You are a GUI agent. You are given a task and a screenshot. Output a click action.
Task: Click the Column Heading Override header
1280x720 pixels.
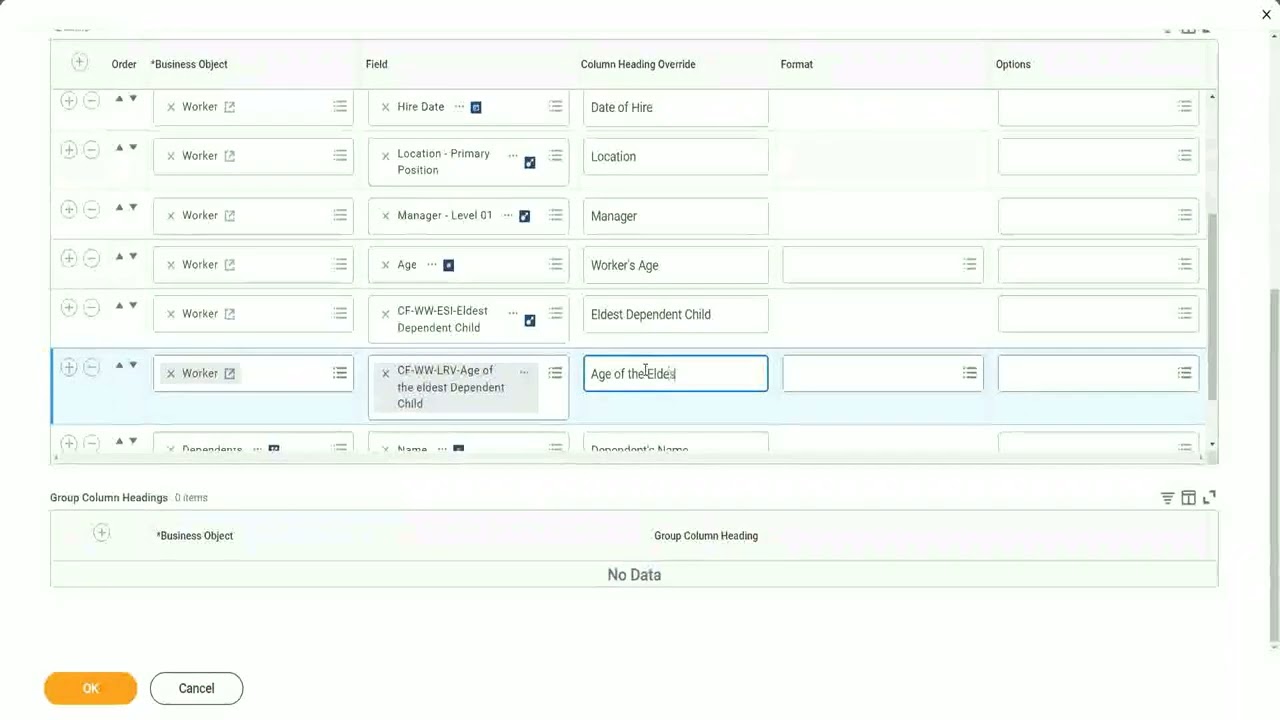[x=638, y=64]
